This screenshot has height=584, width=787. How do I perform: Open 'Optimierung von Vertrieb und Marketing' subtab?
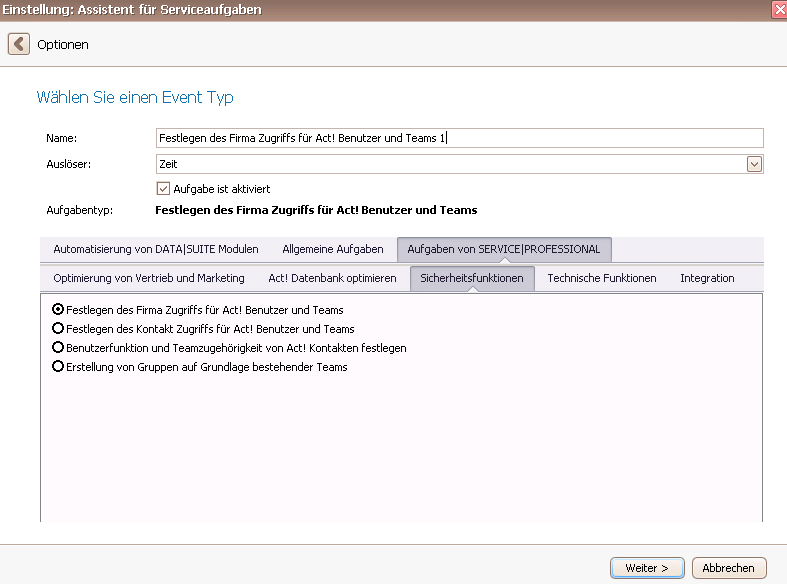point(149,278)
